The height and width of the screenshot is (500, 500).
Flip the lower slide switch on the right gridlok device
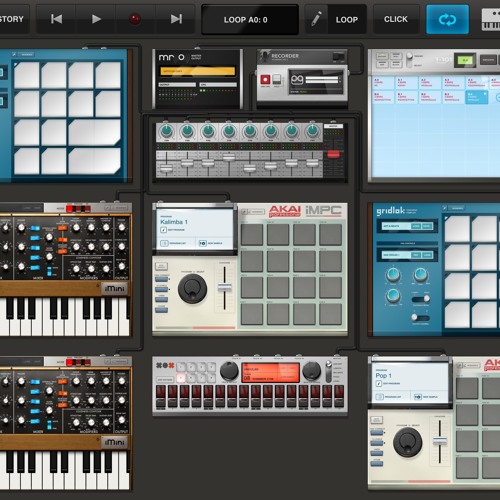coord(421,317)
